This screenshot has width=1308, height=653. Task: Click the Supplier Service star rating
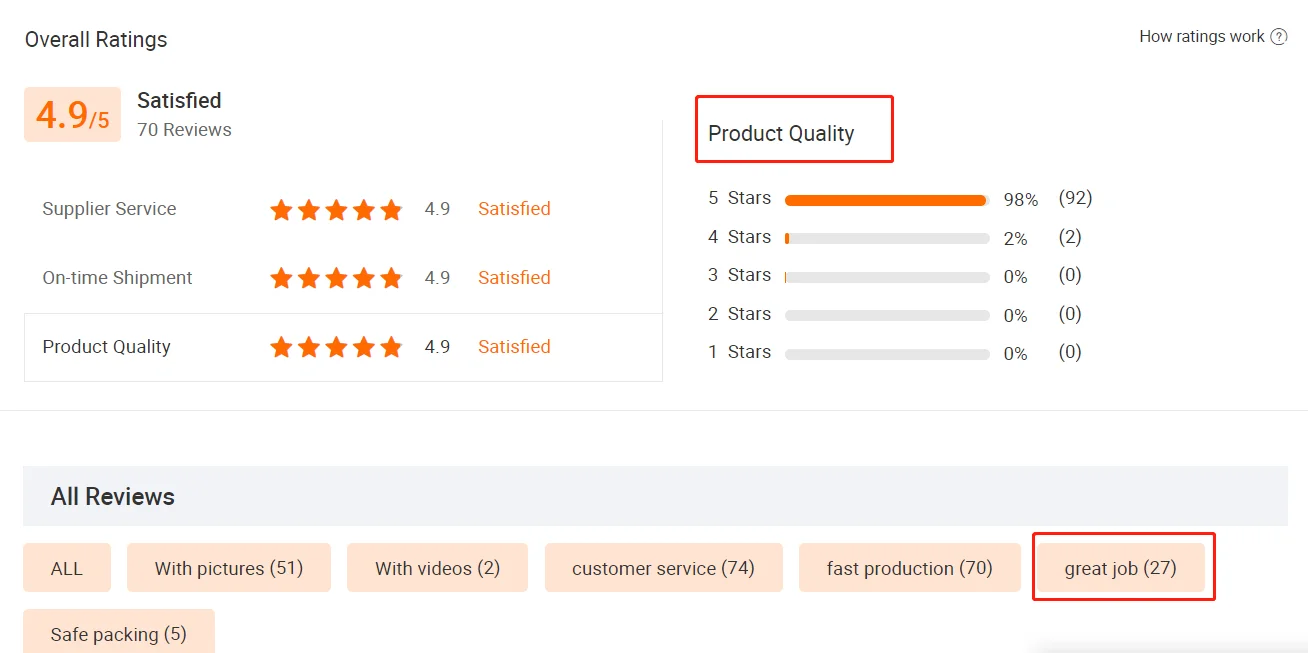click(x=336, y=210)
